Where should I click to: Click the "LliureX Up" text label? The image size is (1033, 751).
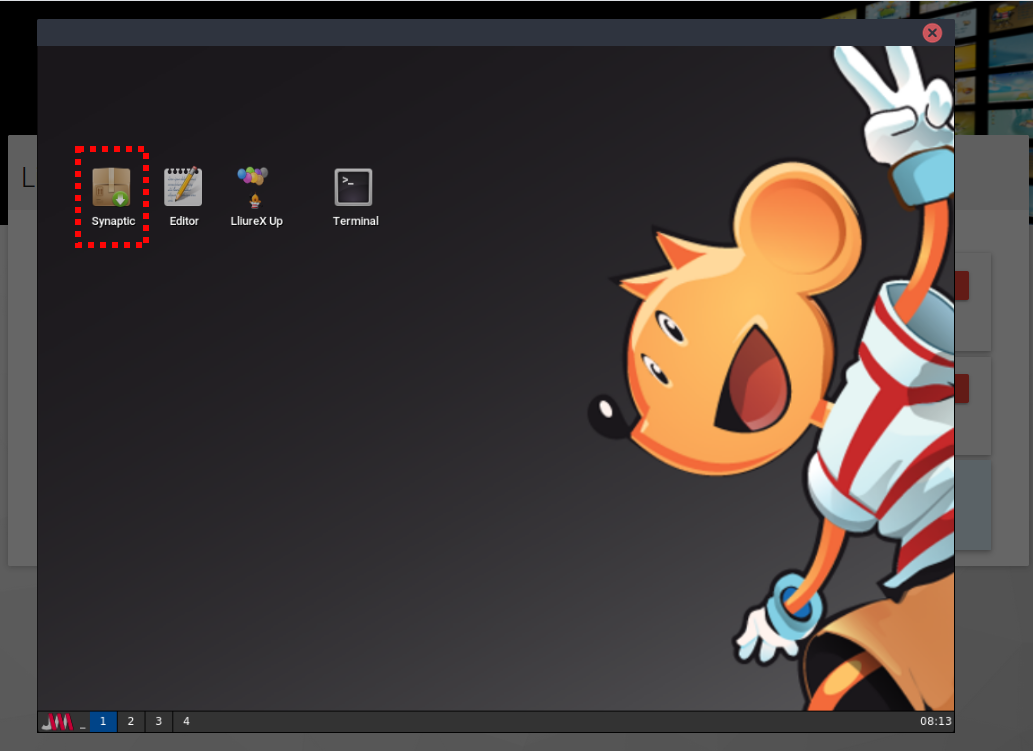[256, 221]
